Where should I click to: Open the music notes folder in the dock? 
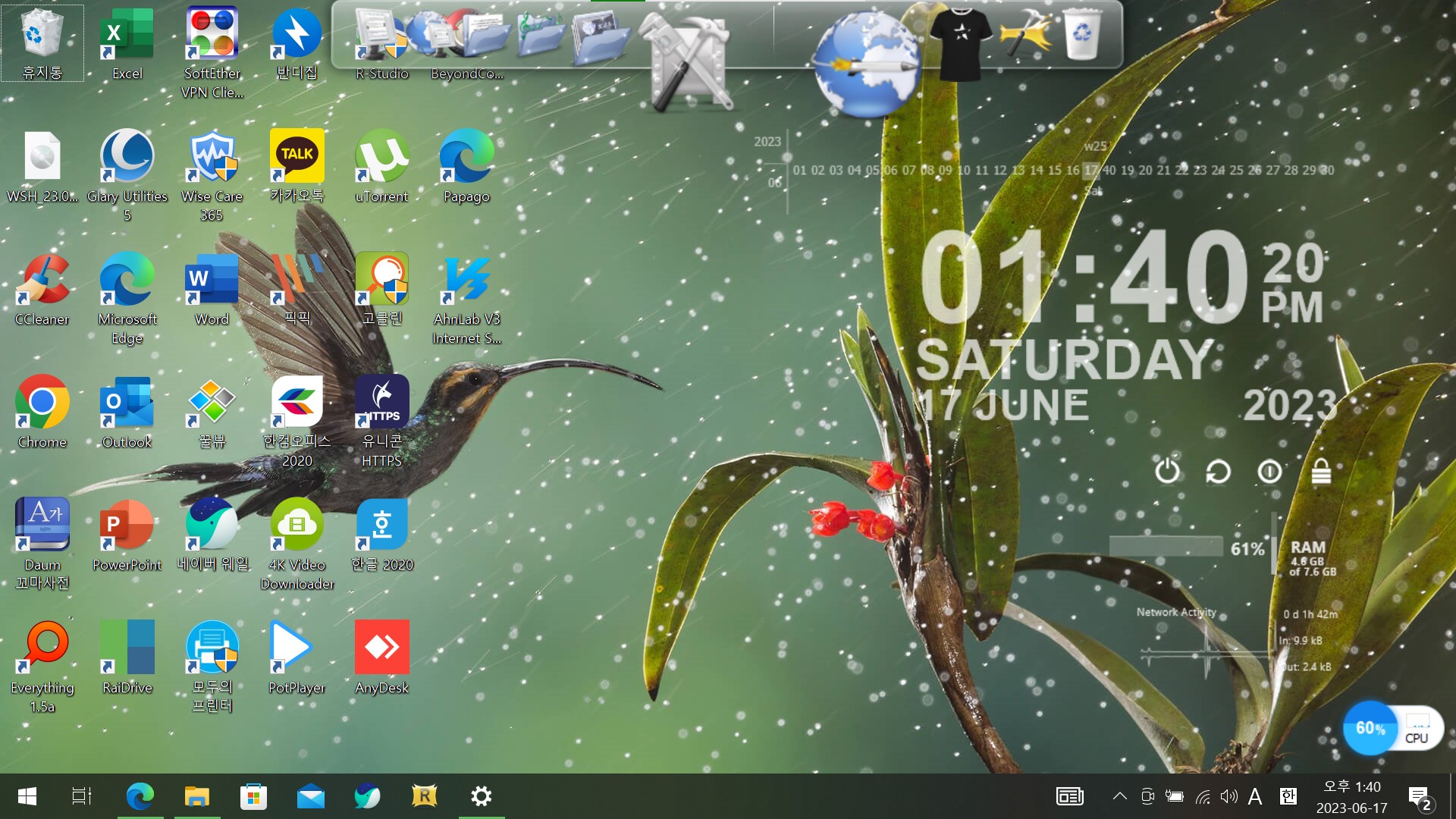[540, 34]
